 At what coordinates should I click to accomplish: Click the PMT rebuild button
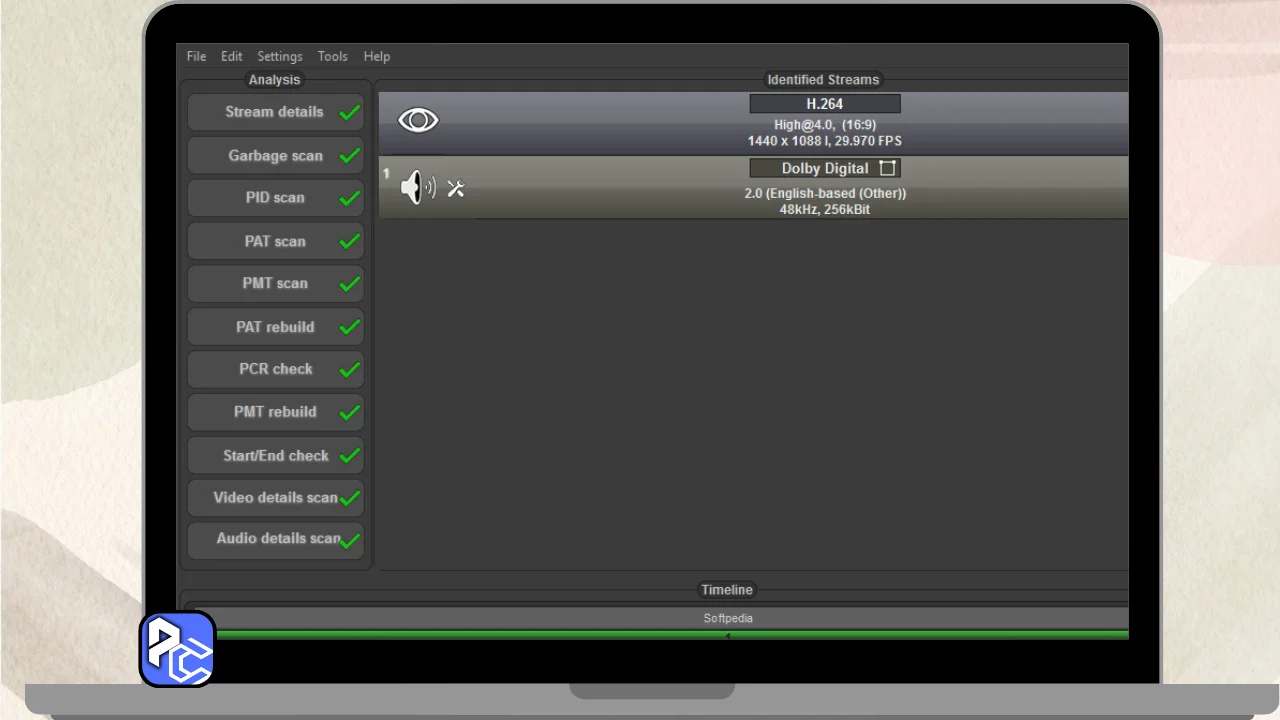click(x=276, y=412)
